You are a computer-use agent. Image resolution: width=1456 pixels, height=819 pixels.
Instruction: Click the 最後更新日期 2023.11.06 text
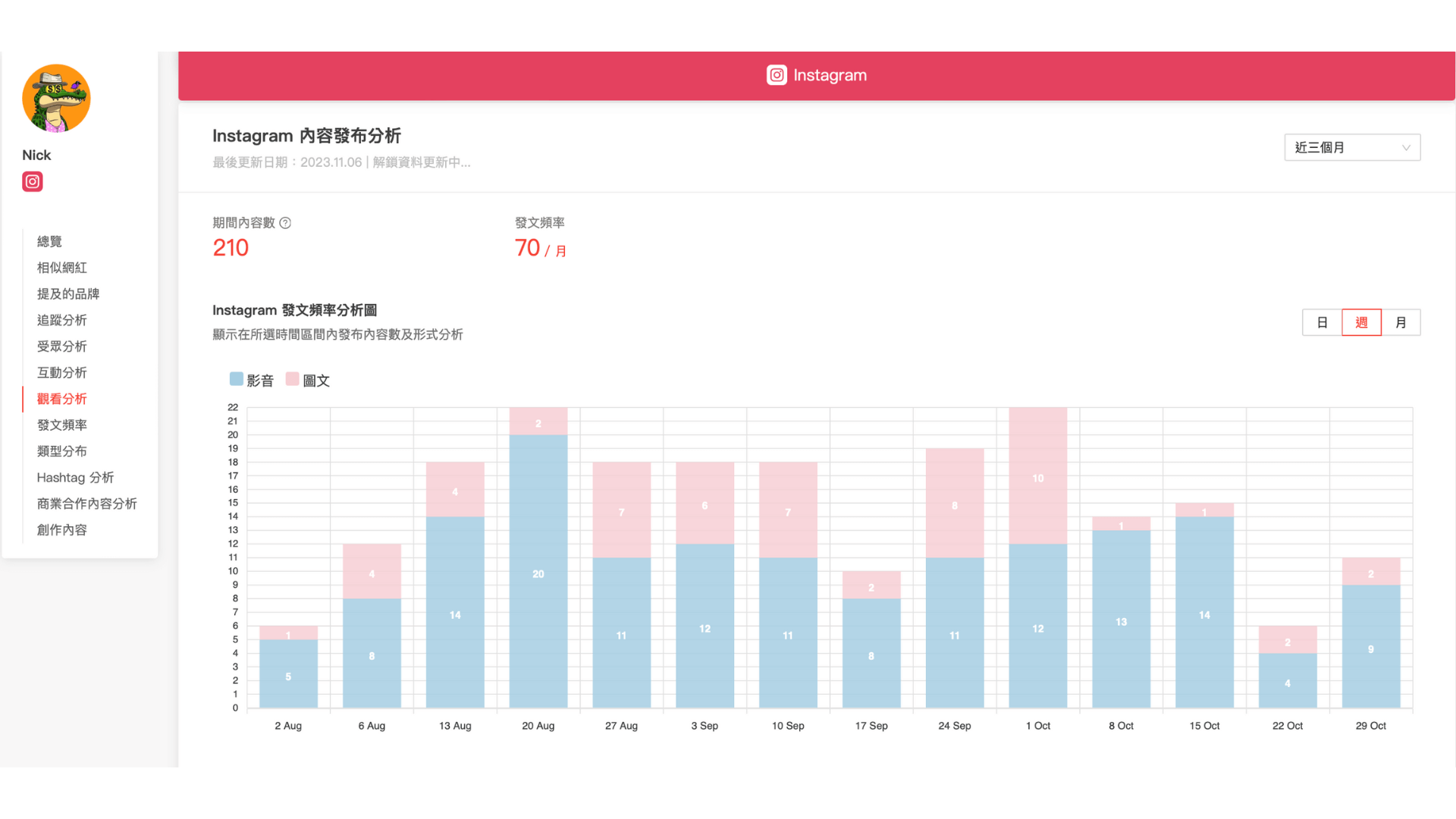point(287,162)
